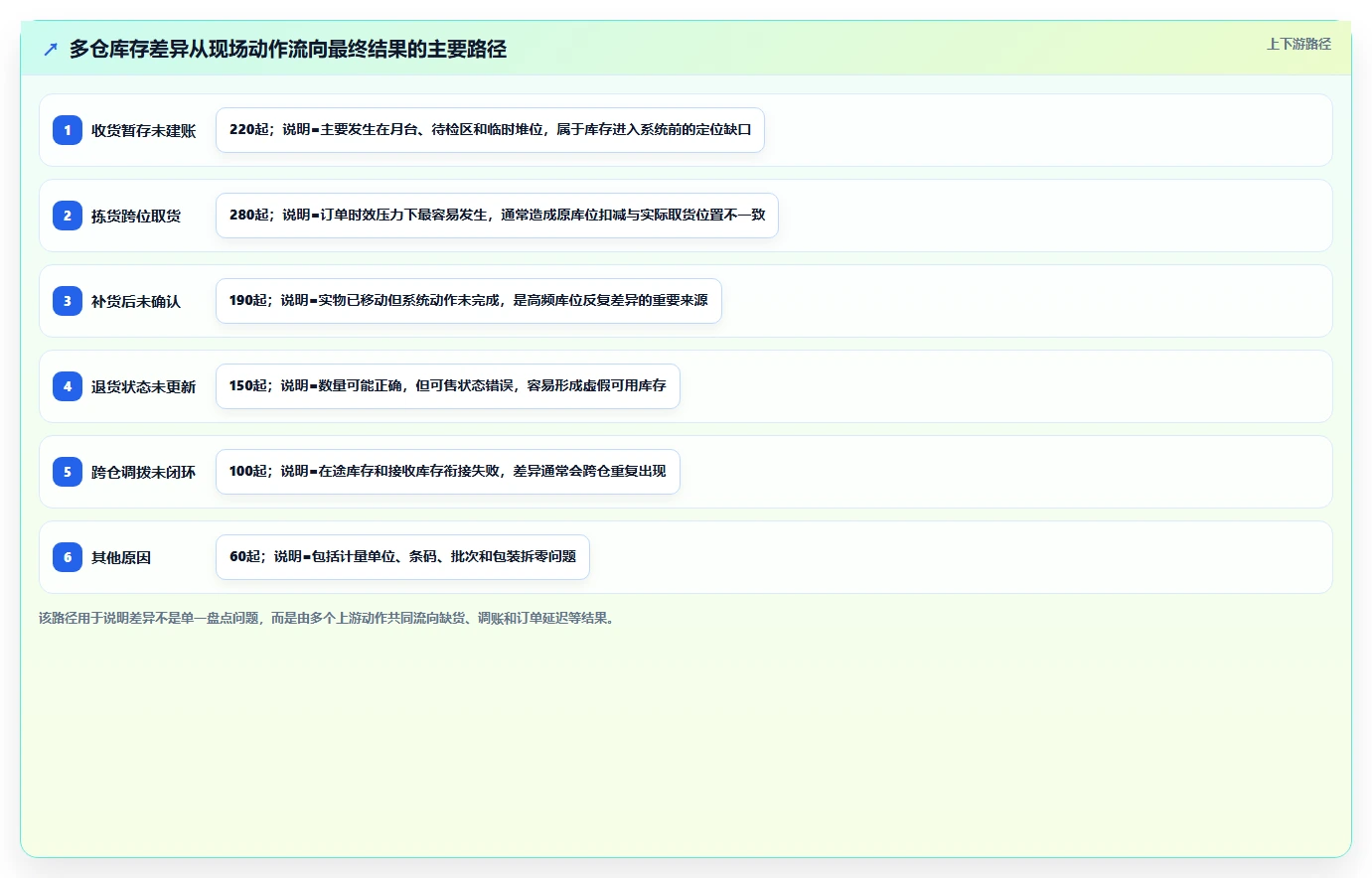The width and height of the screenshot is (1372, 878).
Task: Click the 其他原因 step label
Action: click(x=121, y=557)
